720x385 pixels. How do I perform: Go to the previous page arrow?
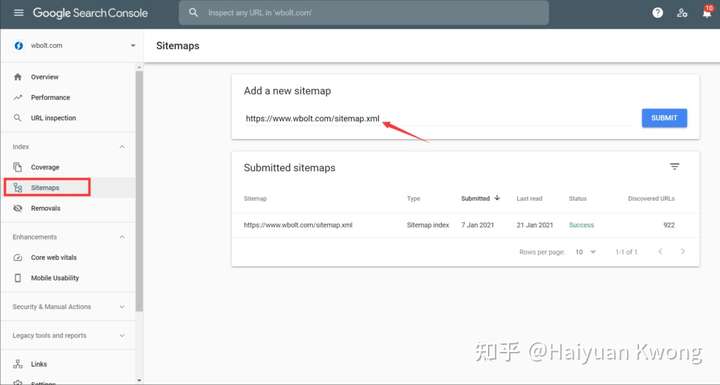660,251
